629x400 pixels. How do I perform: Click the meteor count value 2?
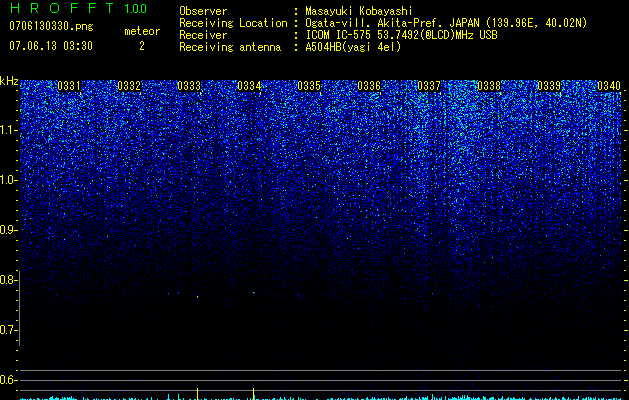click(x=142, y=46)
